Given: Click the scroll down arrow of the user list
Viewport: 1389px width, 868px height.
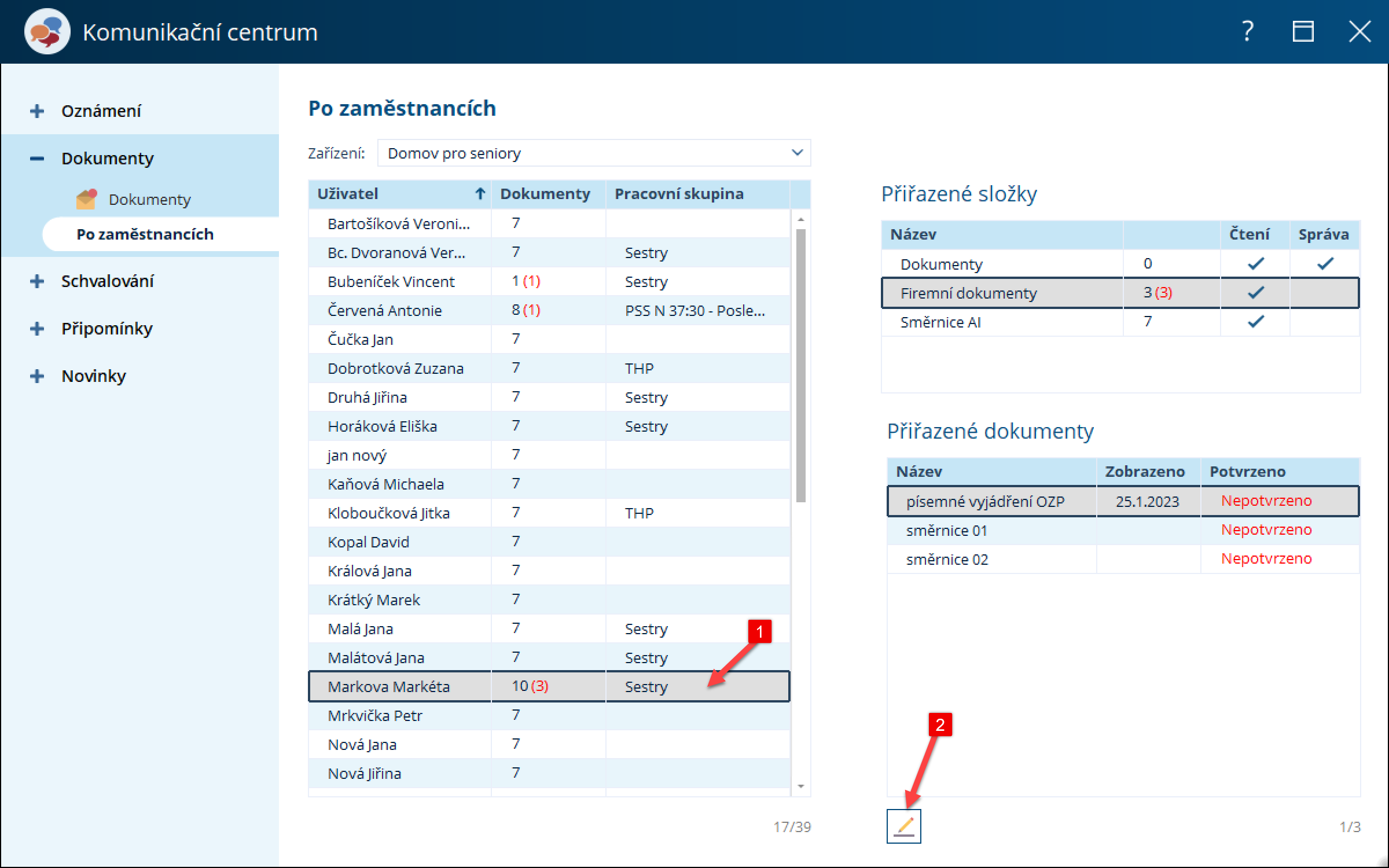Looking at the screenshot, I should pos(801,786).
